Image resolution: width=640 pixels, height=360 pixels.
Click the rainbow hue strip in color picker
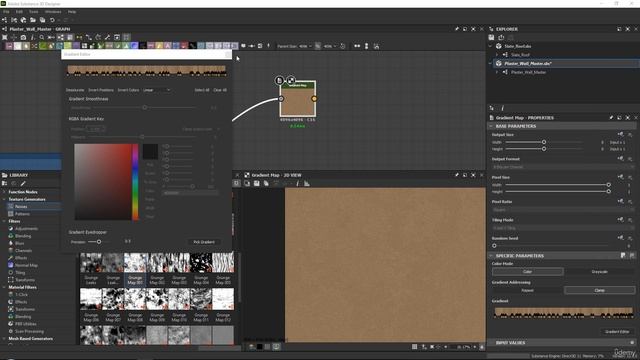click(135, 182)
